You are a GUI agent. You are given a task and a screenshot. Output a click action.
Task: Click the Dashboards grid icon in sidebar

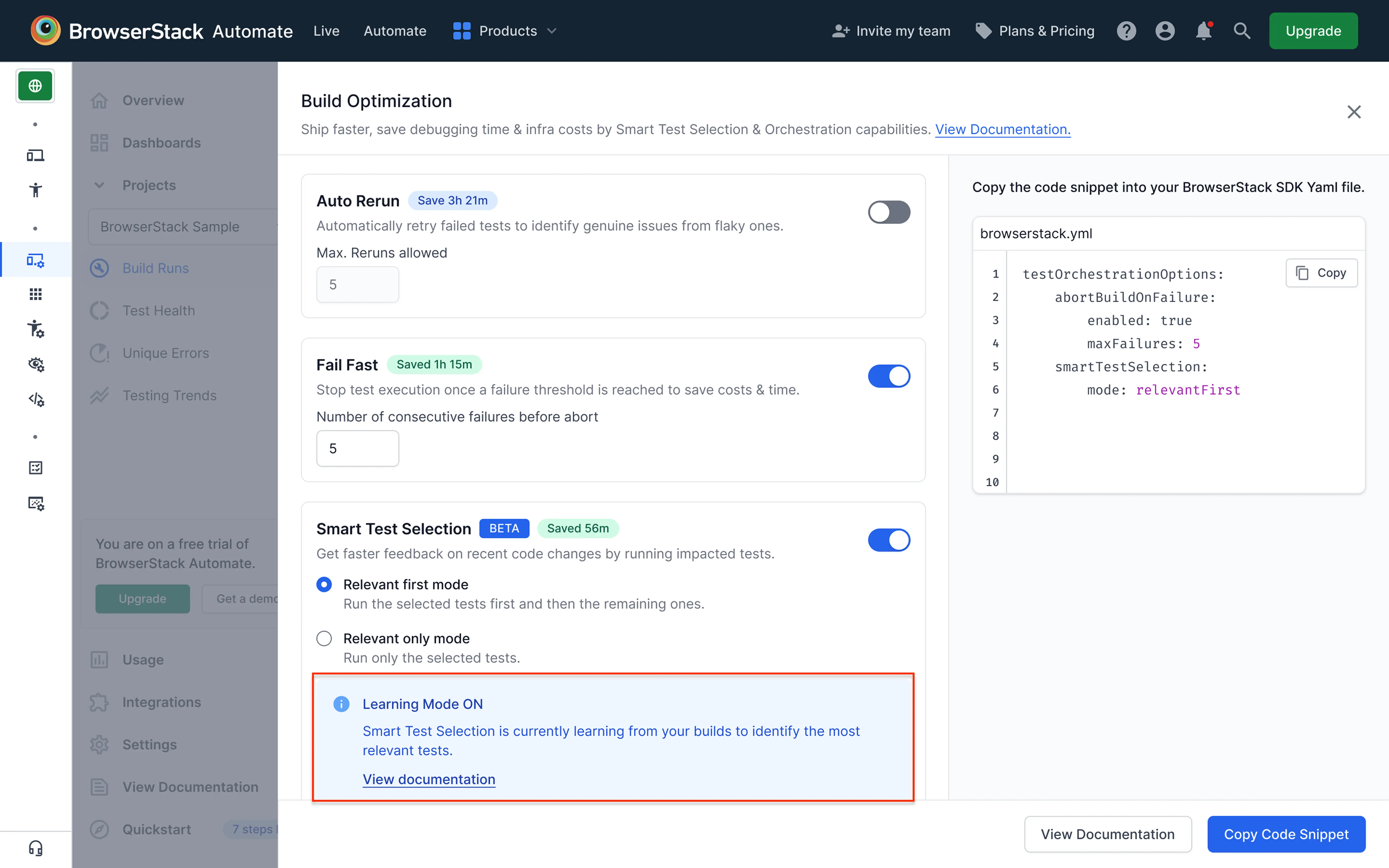[99, 143]
